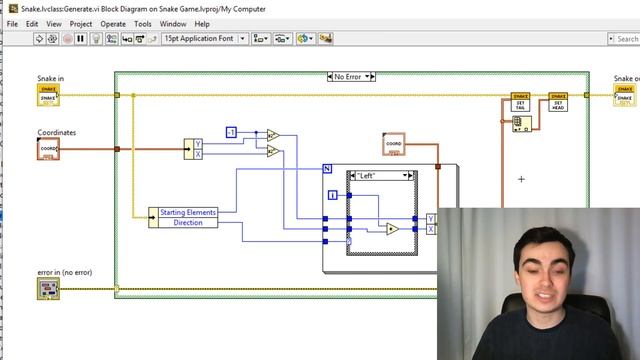640x360 pixels.
Task: Click the error in (no error) label
Action: [65, 272]
